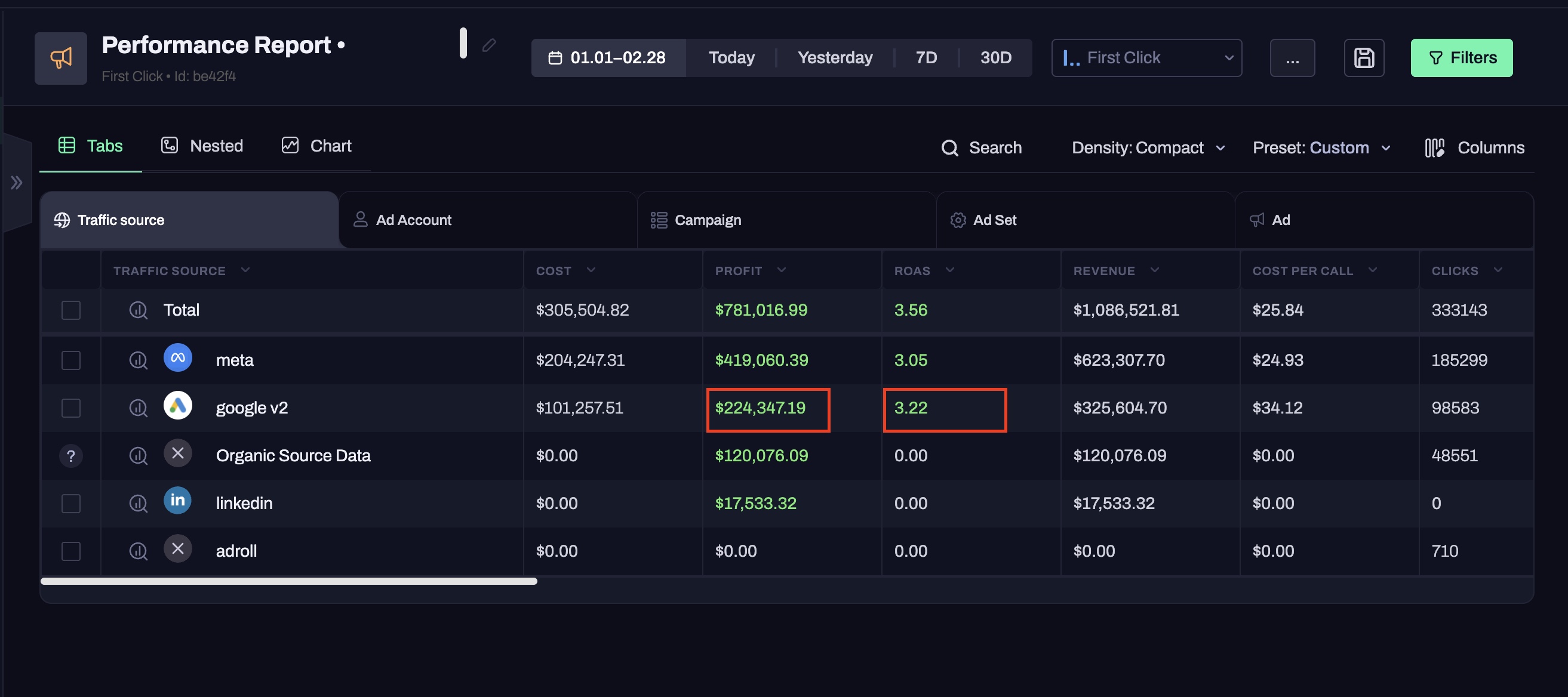The height and width of the screenshot is (697, 1568).
Task: Tick the Total row checkbox
Action: click(x=71, y=310)
